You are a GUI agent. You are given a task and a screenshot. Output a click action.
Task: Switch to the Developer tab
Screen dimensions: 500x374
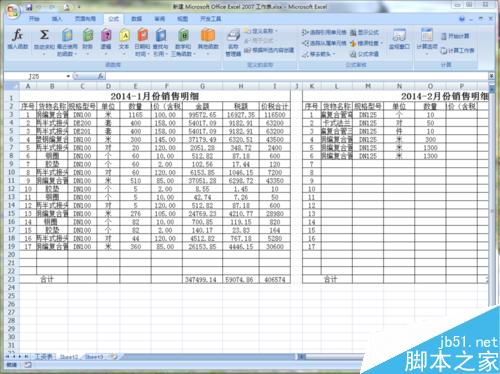(210, 19)
